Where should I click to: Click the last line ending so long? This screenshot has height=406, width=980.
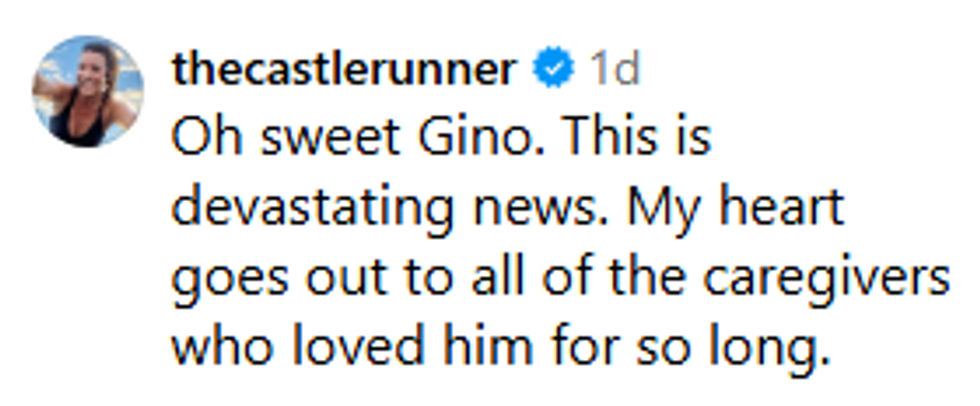pos(500,348)
